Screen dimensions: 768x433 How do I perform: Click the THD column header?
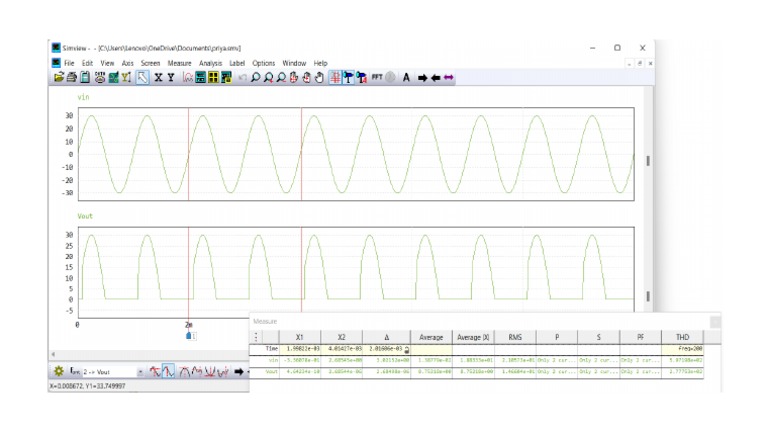682,337
